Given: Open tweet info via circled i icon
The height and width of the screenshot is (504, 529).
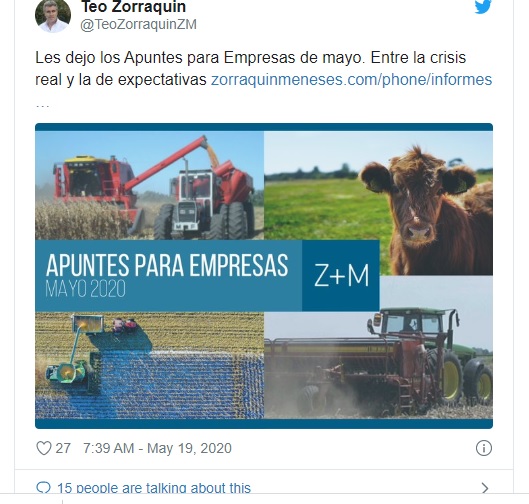Looking at the screenshot, I should tap(484, 448).
